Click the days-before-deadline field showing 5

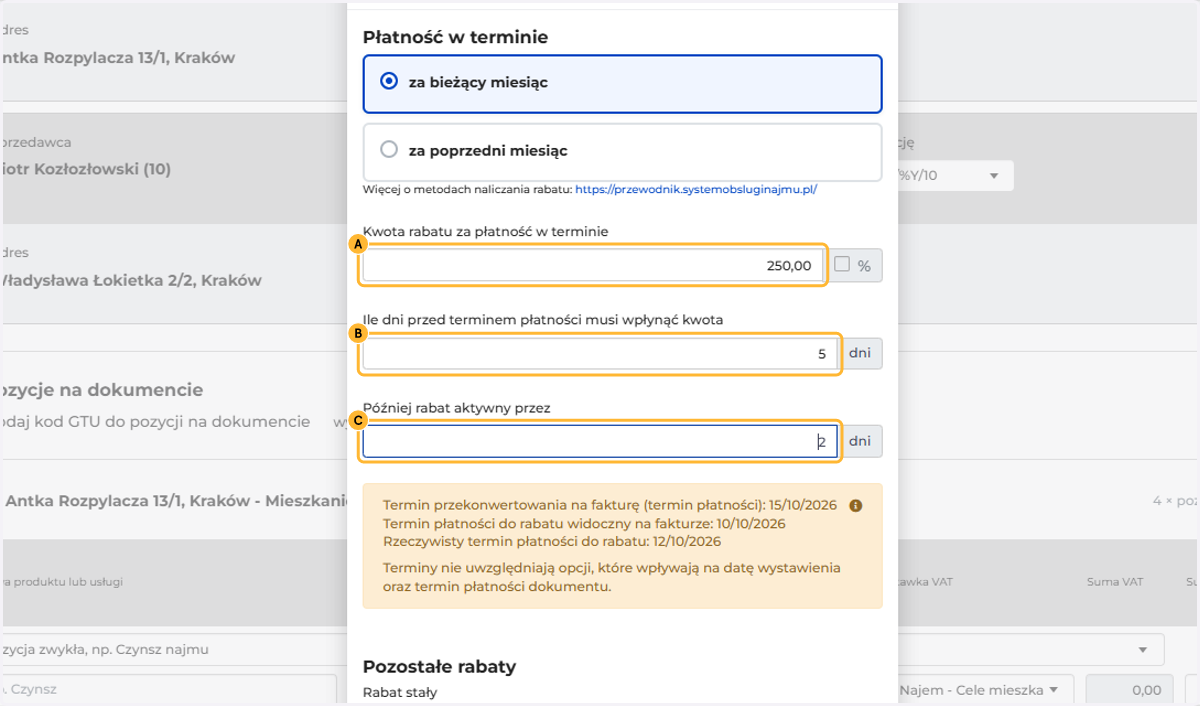(600, 354)
